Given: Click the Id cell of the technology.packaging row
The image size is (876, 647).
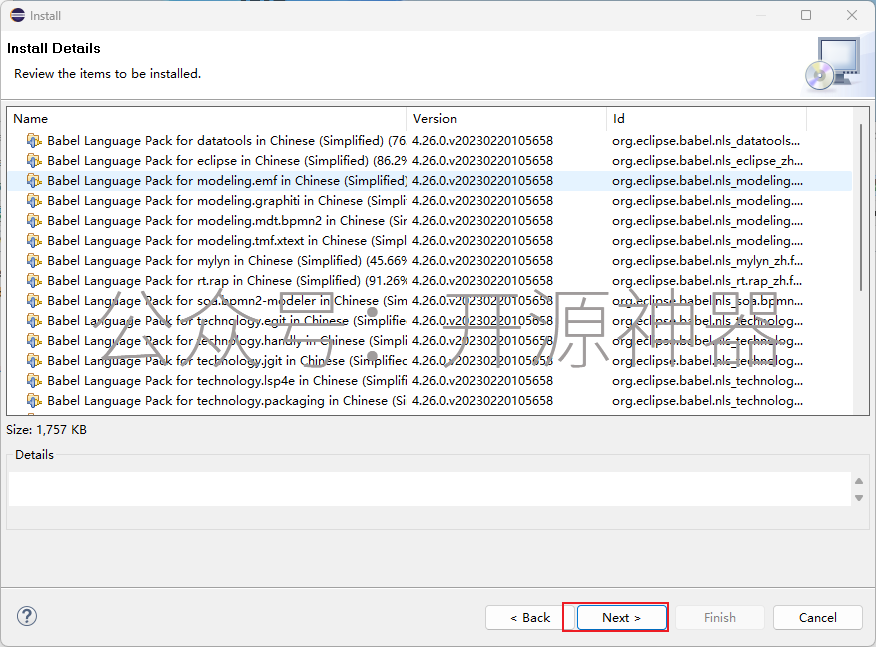Looking at the screenshot, I should [707, 401].
